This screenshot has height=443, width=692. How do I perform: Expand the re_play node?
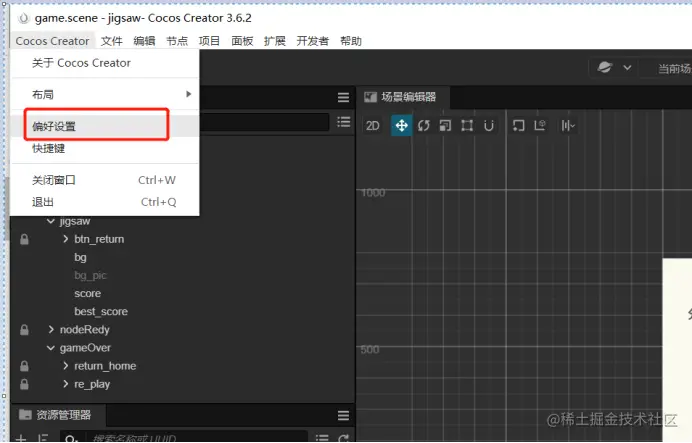65,383
